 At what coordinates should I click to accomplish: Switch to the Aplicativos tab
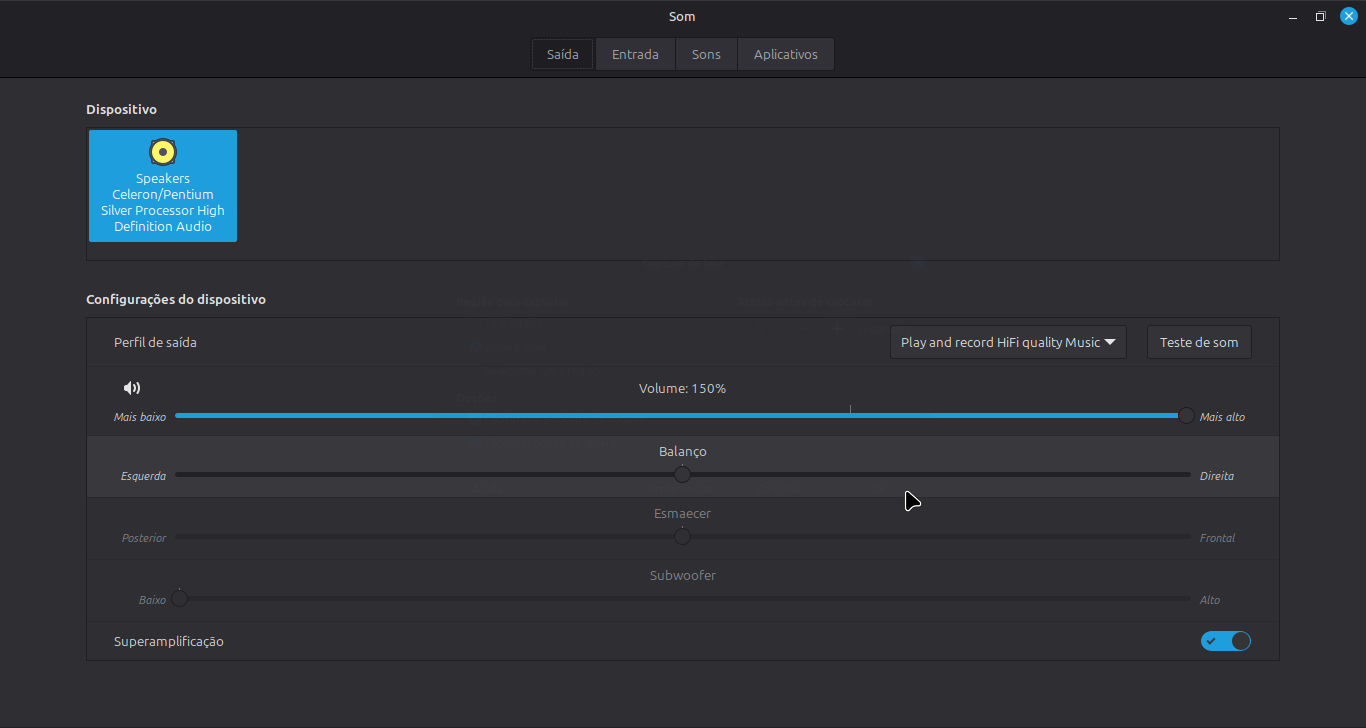coord(786,54)
